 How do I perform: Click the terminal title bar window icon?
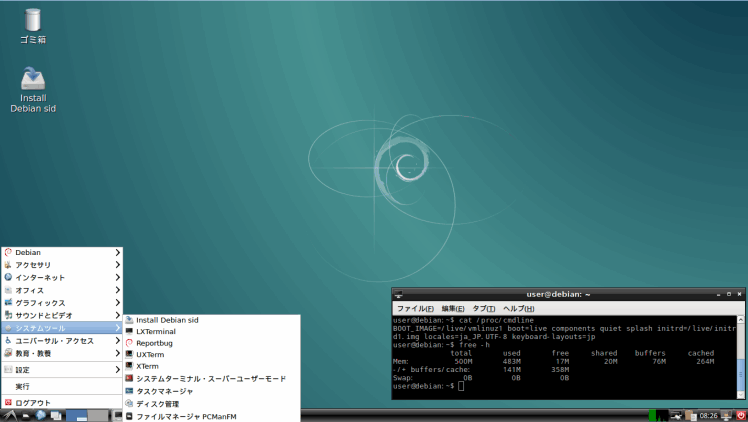[398, 295]
